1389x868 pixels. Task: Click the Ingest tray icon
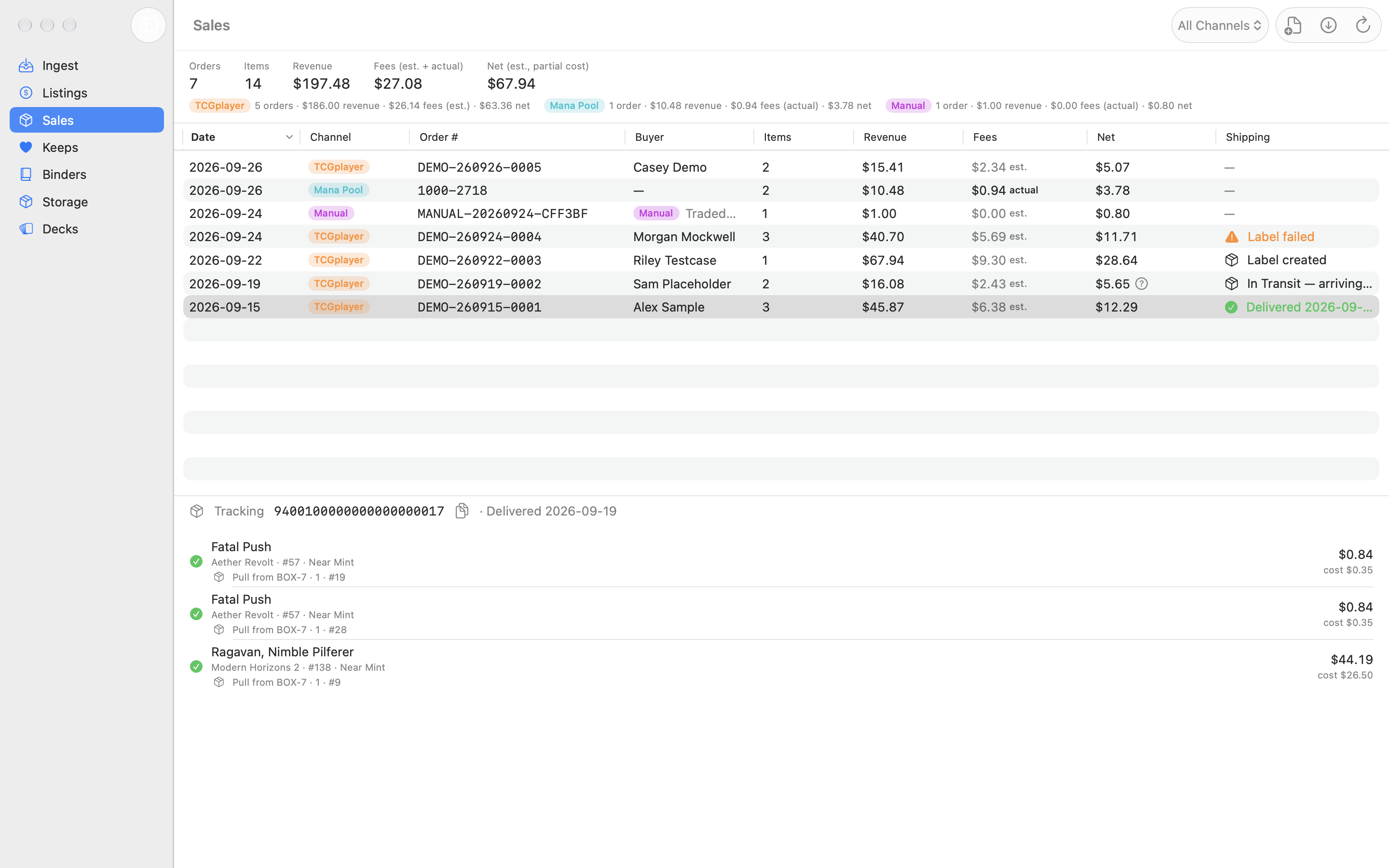click(x=26, y=66)
